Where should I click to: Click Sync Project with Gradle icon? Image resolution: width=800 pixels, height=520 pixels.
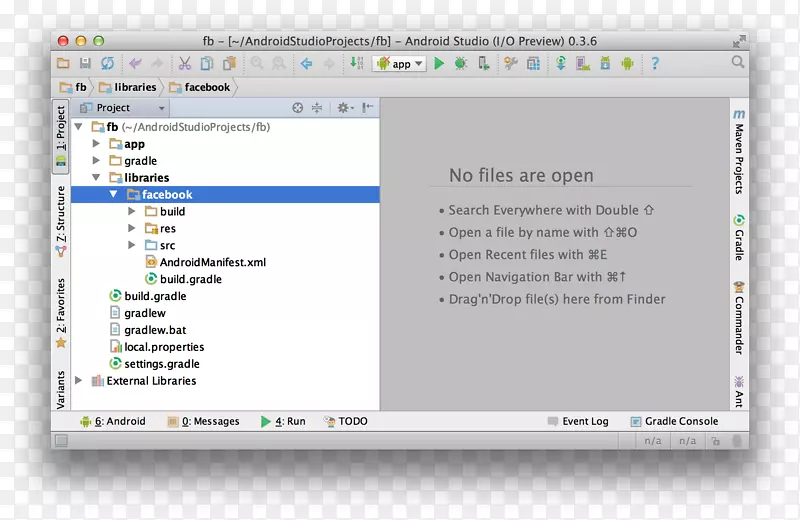pyautogui.click(x=561, y=63)
